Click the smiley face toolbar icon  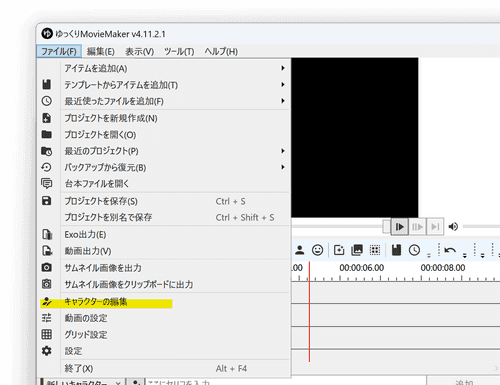(x=317, y=250)
